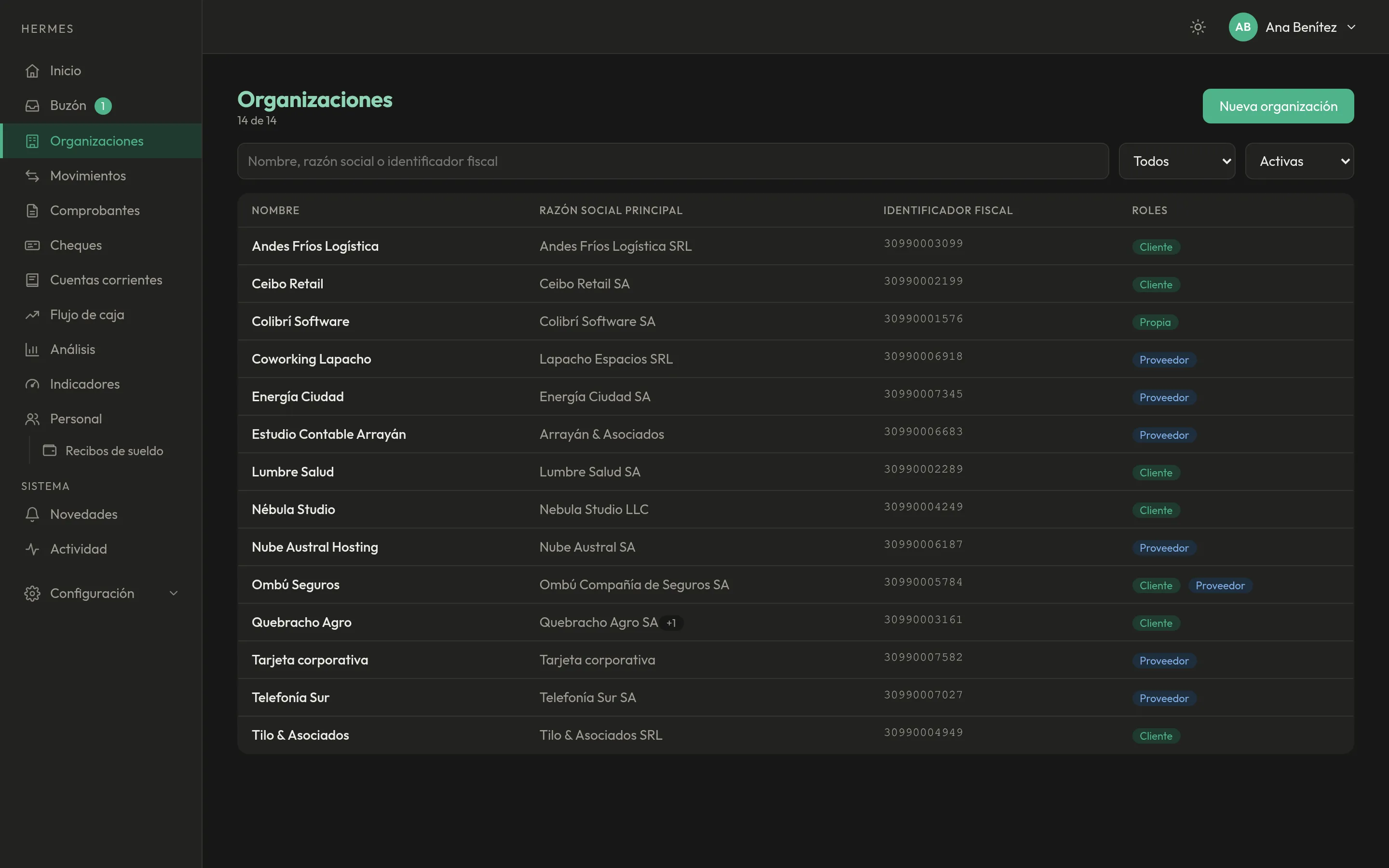1389x868 pixels.
Task: Click the Análisis bar chart icon
Action: click(x=32, y=349)
